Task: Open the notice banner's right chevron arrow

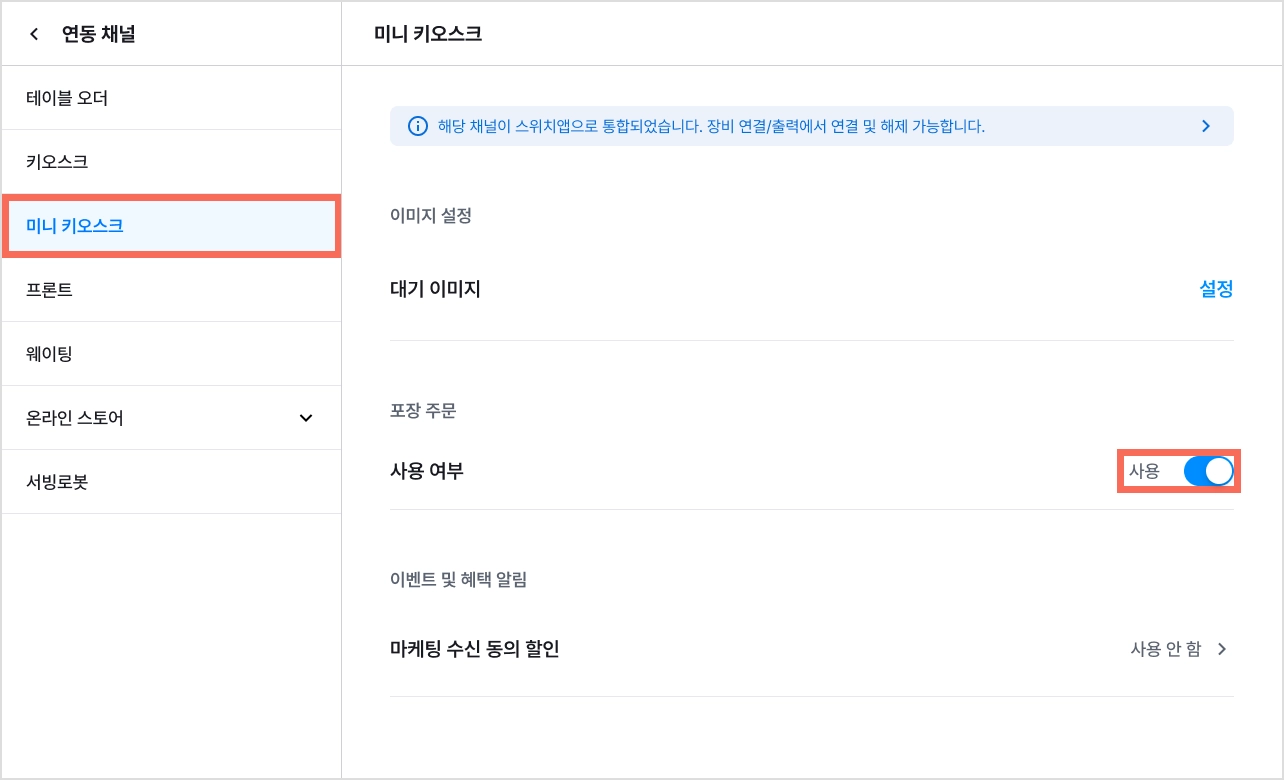Action: [x=1205, y=127]
